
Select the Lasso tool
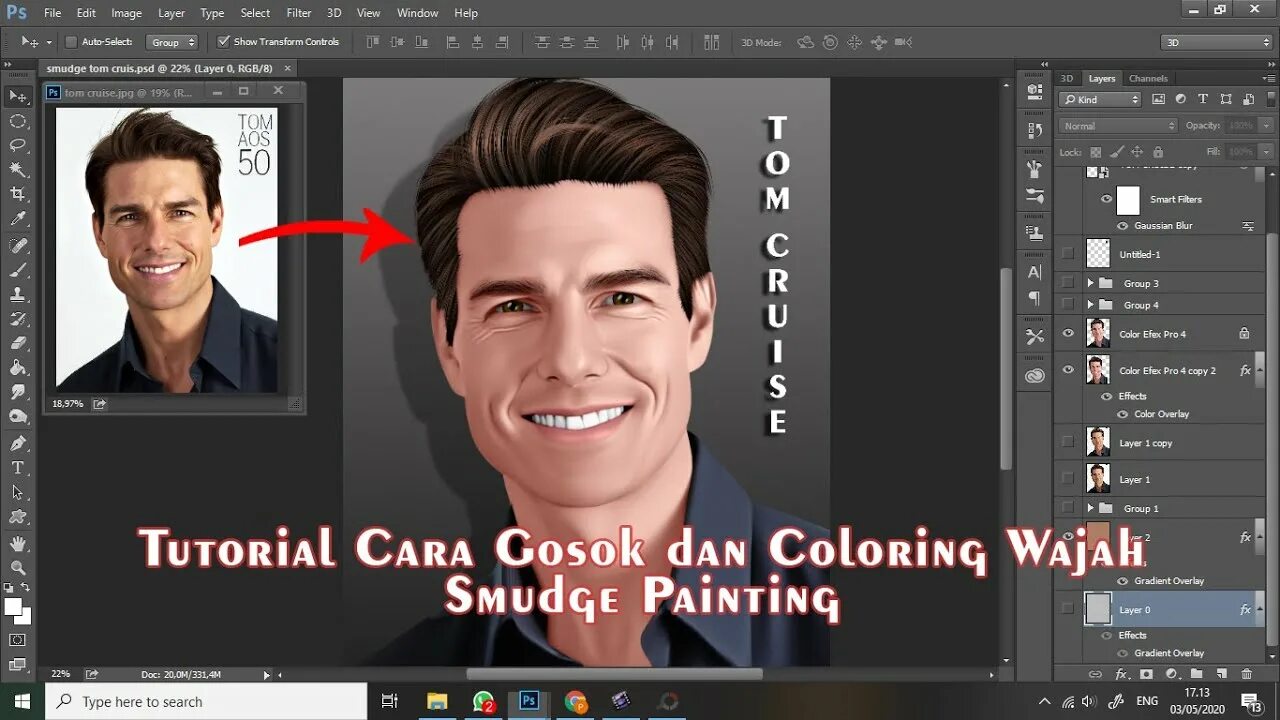click(18, 145)
